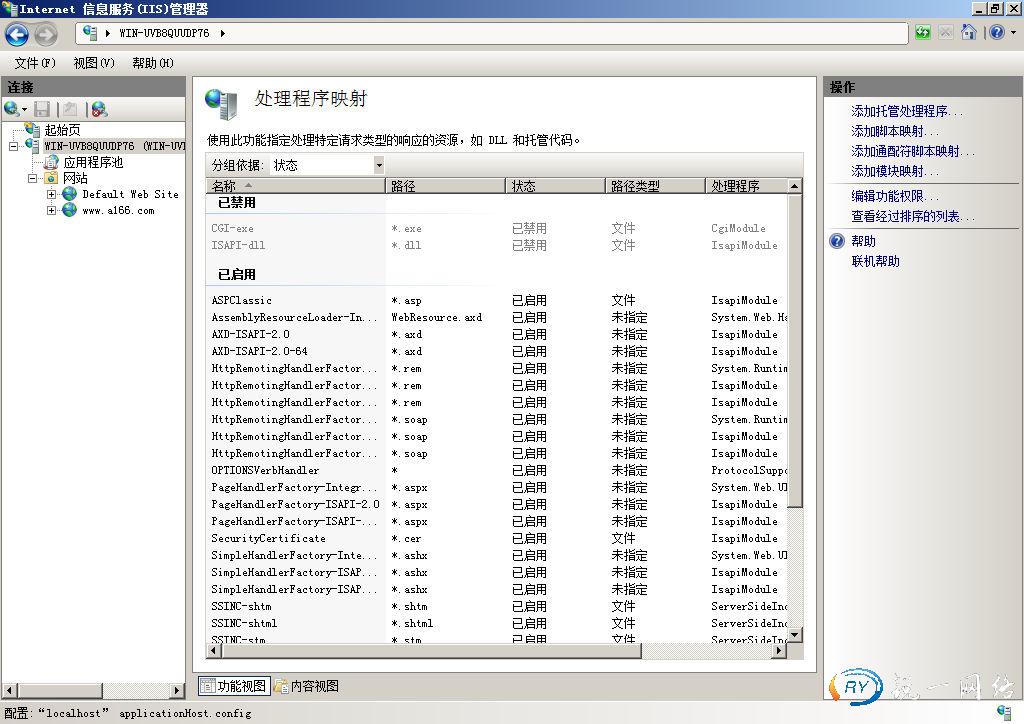Image resolution: width=1024 pixels, height=724 pixels.
Task: Click the Delete Connection icon with red X
Action: pos(98,109)
